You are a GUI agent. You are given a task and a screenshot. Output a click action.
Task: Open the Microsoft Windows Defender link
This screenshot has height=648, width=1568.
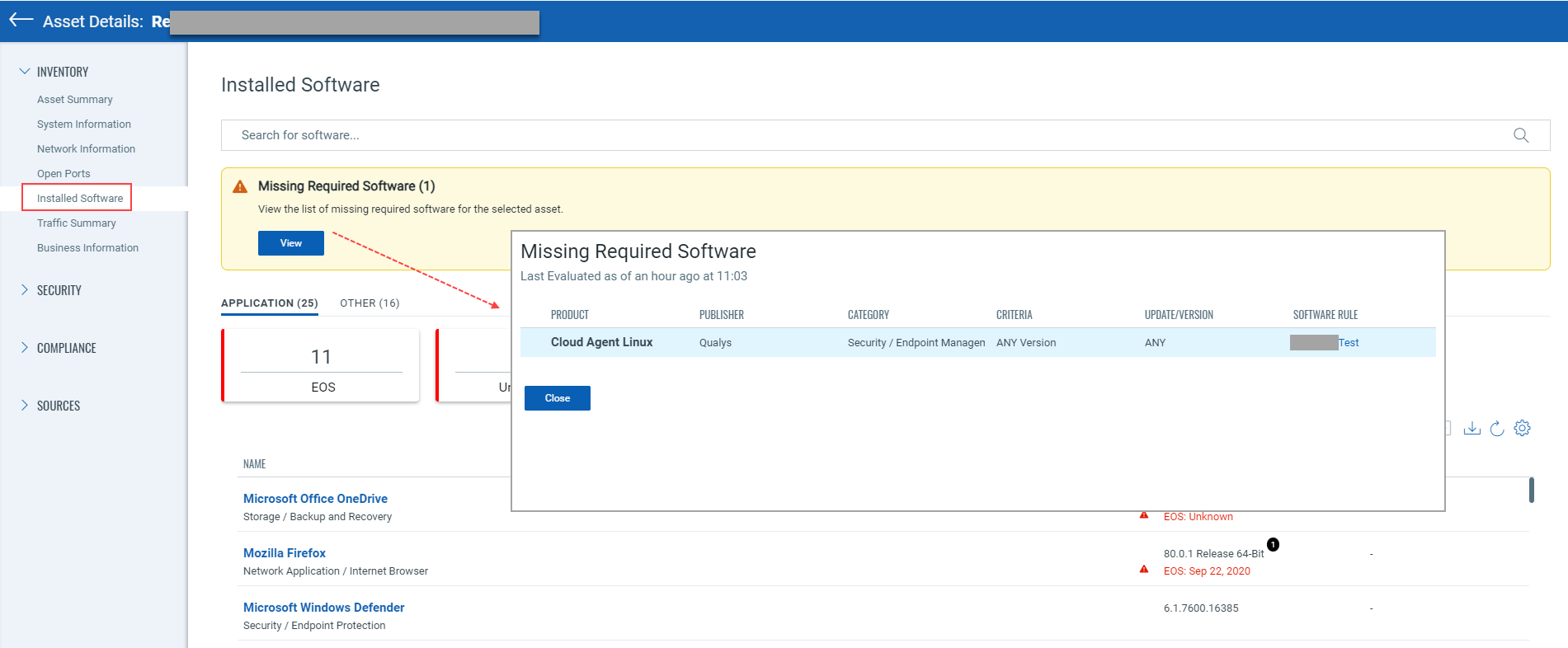324,608
